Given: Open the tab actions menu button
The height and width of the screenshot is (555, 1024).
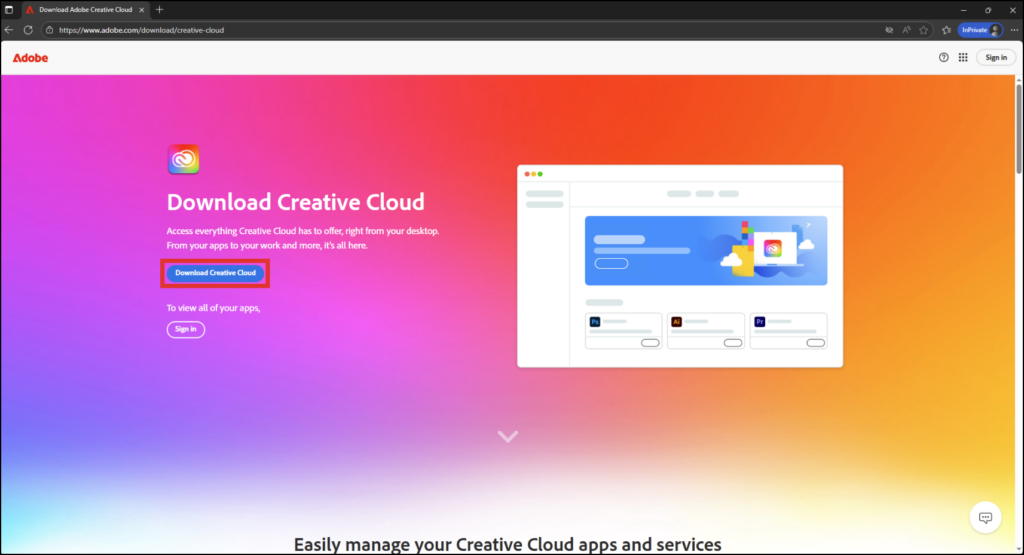Looking at the screenshot, I should point(9,9).
